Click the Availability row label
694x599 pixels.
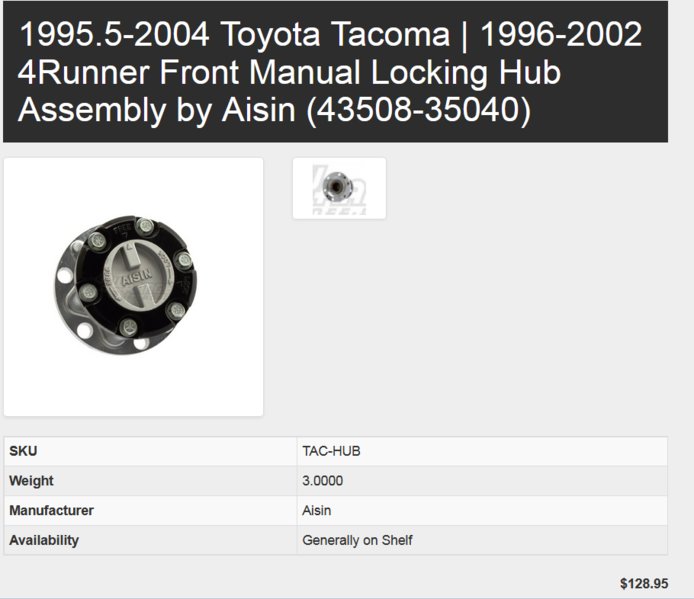point(44,540)
